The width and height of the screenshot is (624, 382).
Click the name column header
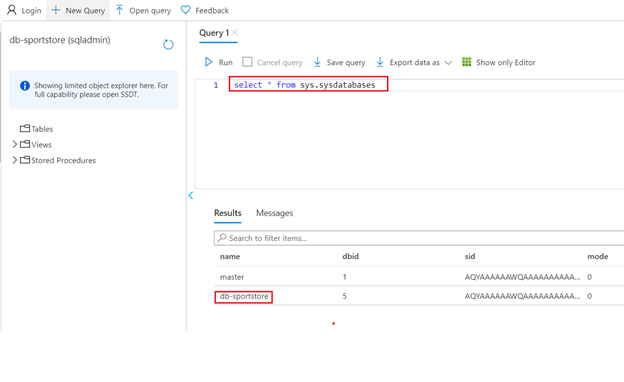[230, 257]
